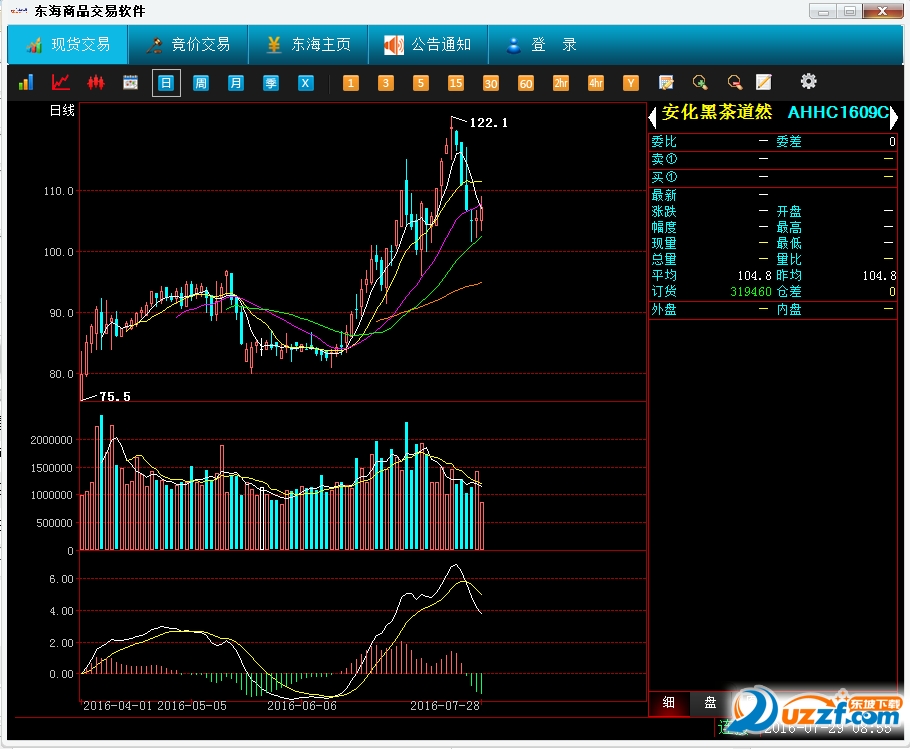Choose the 3-minute chart interval

(385, 83)
